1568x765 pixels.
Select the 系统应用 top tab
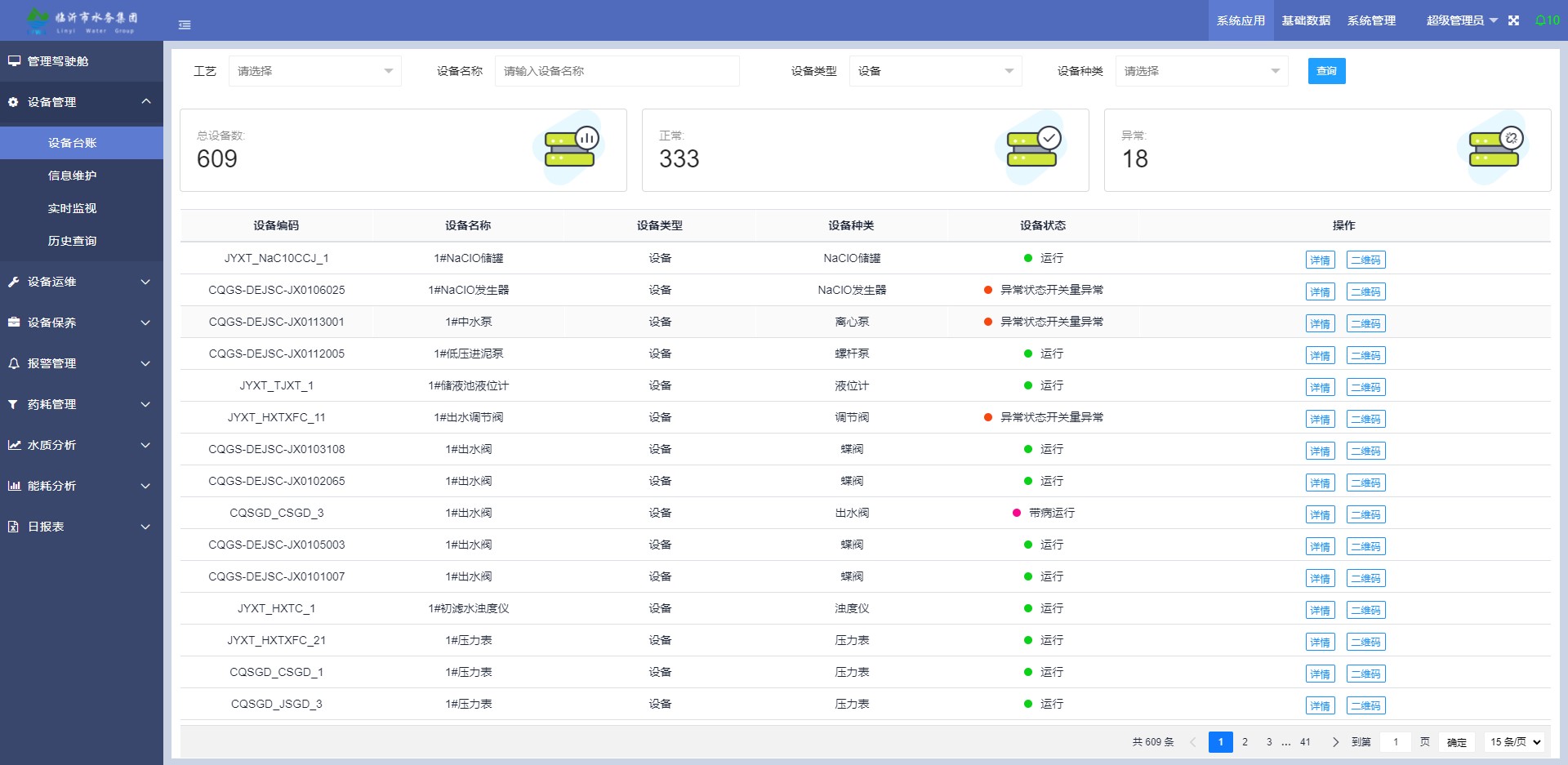coord(1241,20)
